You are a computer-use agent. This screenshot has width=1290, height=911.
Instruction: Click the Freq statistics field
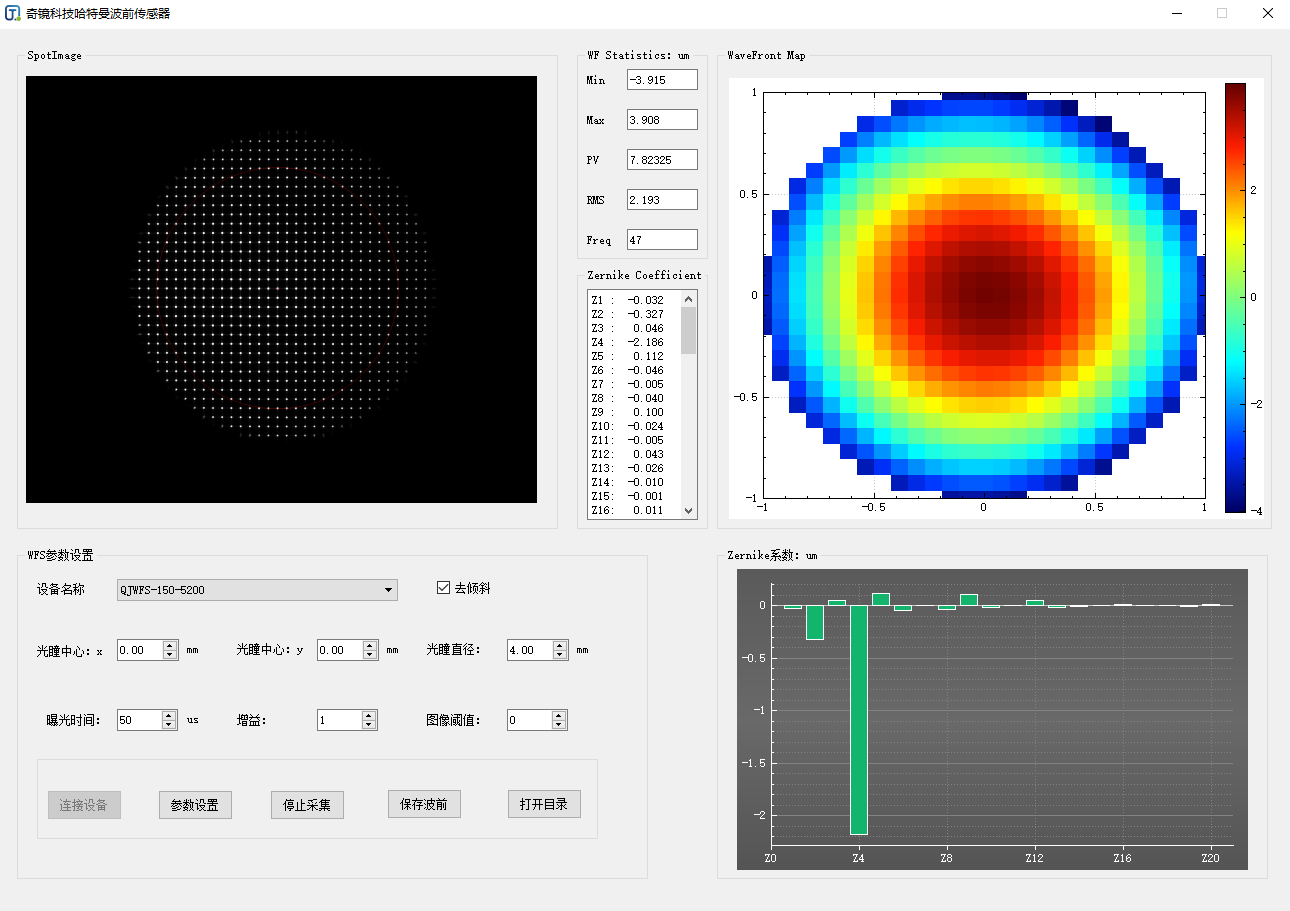point(662,240)
